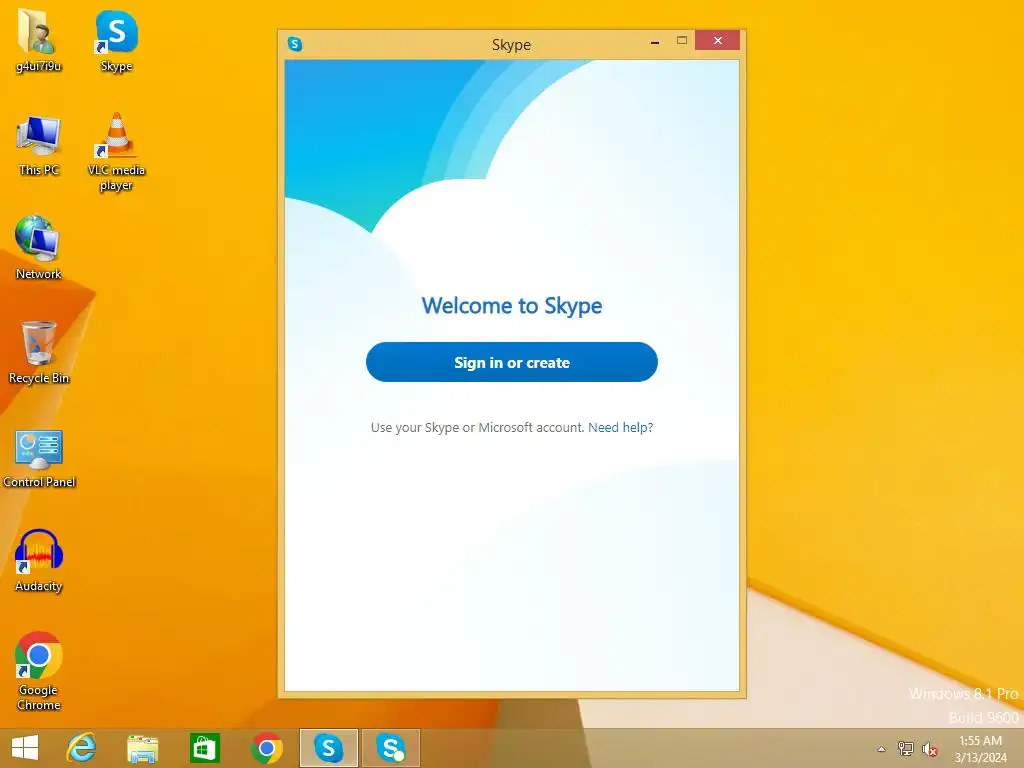Open the network status tray icon

tap(905, 748)
